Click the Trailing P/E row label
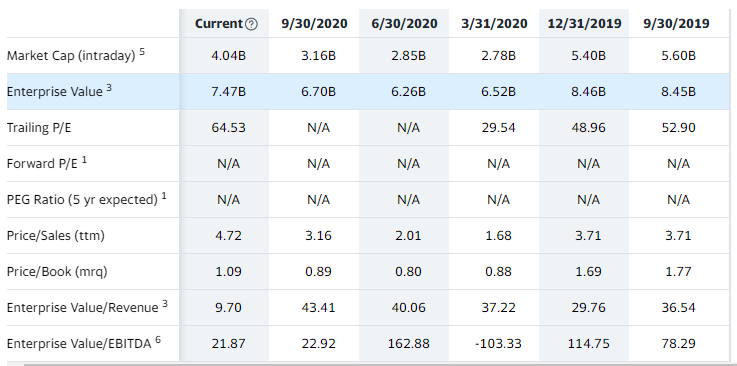The width and height of the screenshot is (737, 366). pyautogui.click(x=39, y=127)
